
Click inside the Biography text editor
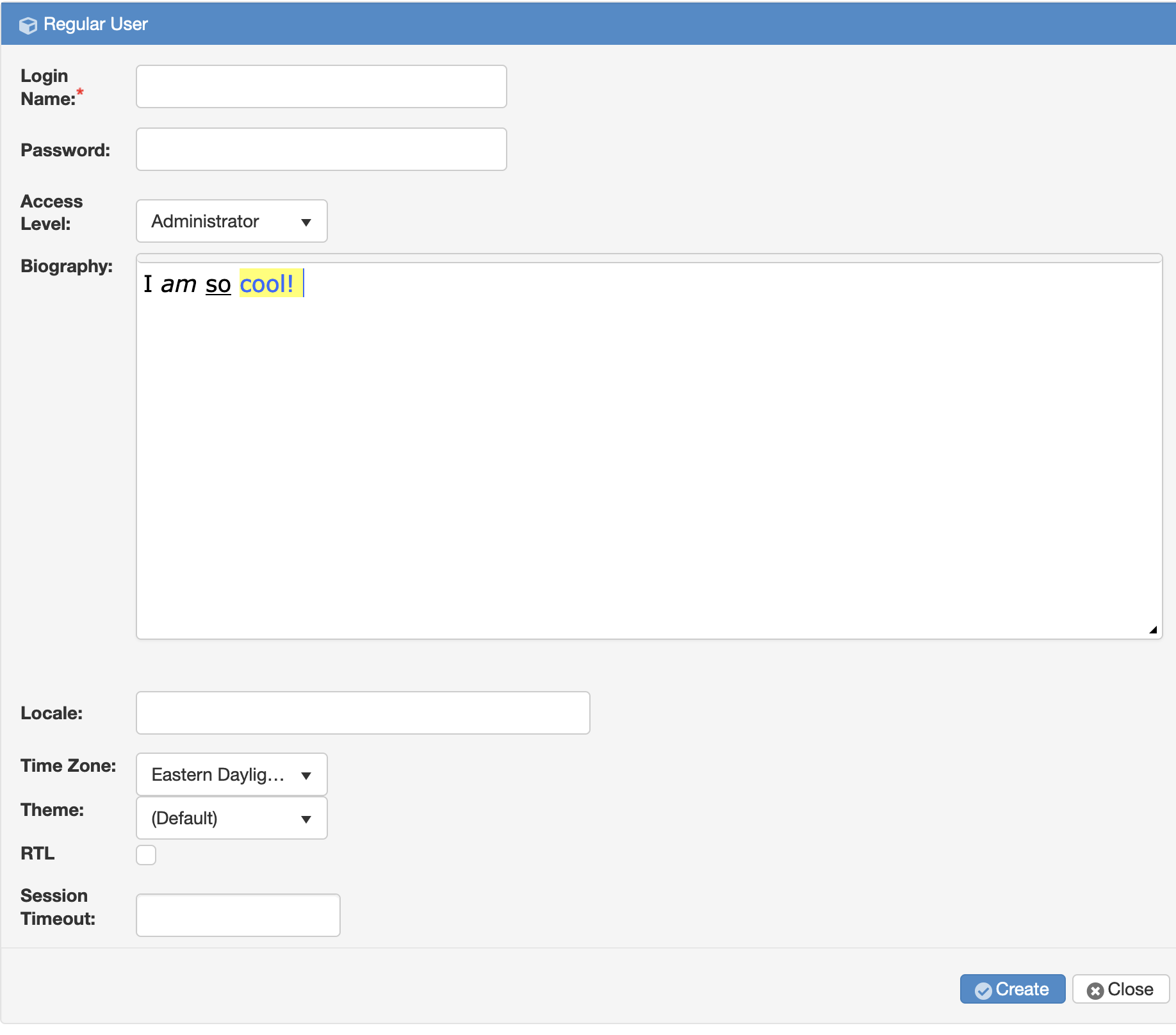pyautogui.click(x=649, y=450)
